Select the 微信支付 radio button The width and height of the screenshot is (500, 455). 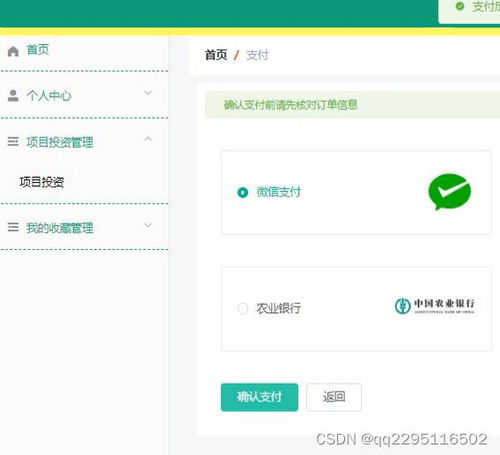tap(243, 192)
